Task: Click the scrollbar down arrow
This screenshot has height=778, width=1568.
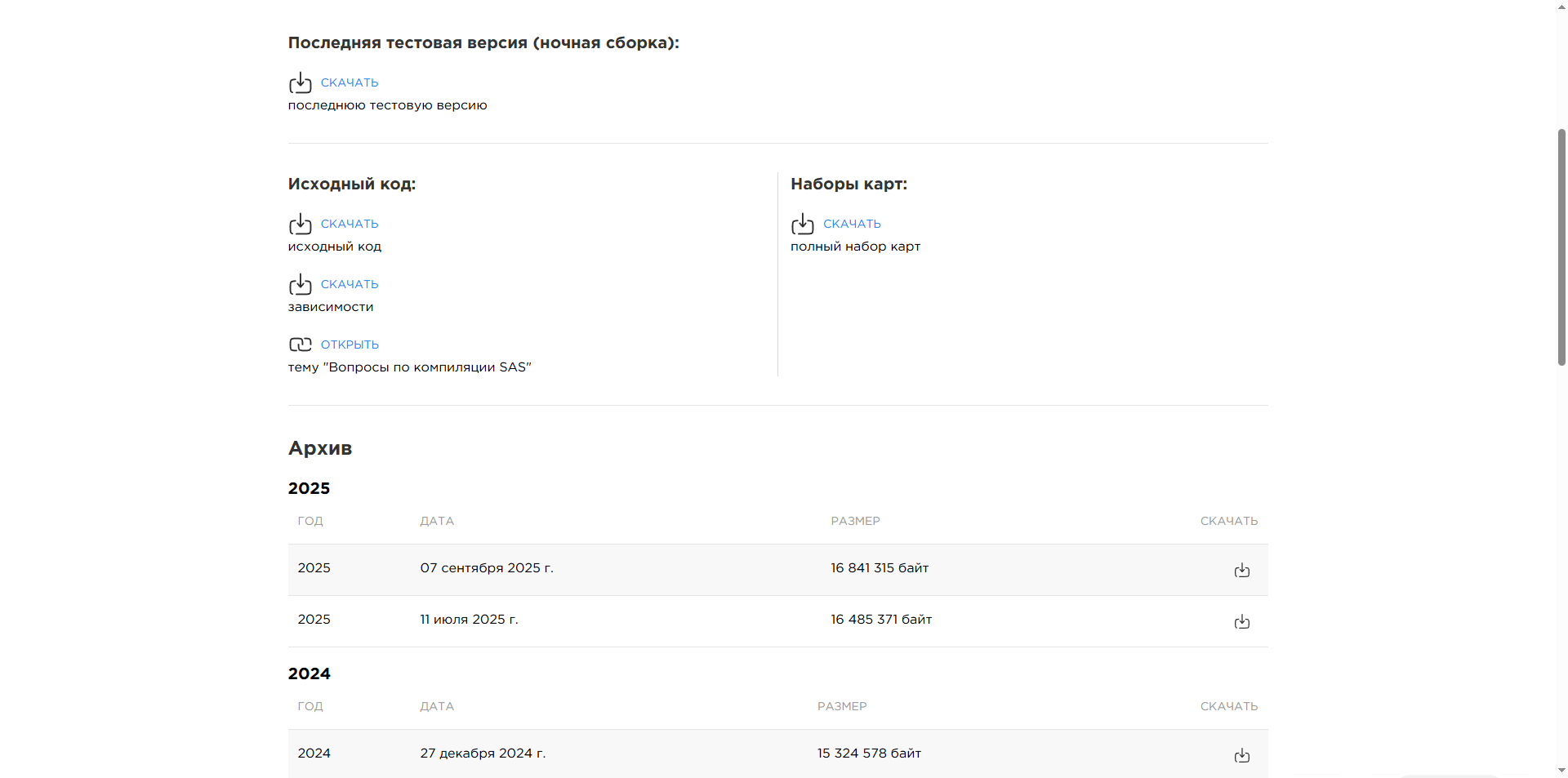Action: (x=1561, y=770)
